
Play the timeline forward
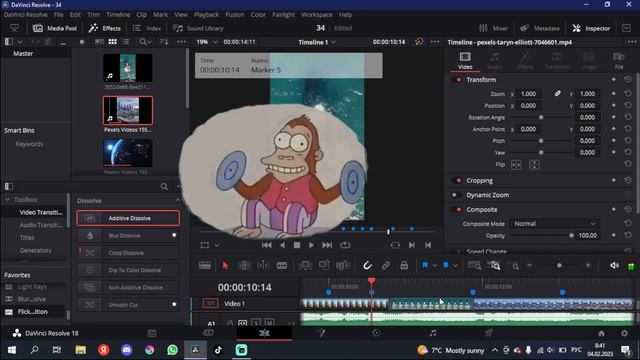(x=311, y=245)
